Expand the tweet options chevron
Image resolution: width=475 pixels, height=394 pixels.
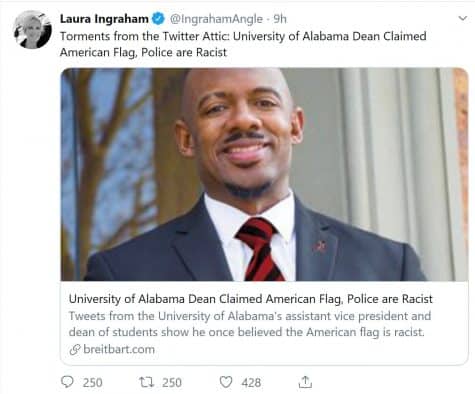click(463, 18)
